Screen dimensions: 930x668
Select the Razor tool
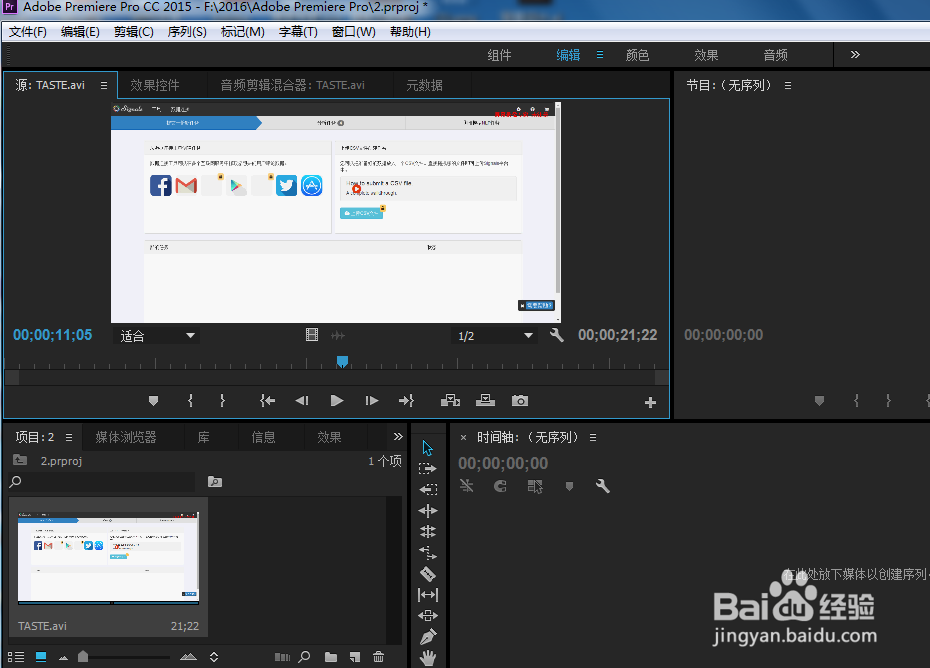428,574
